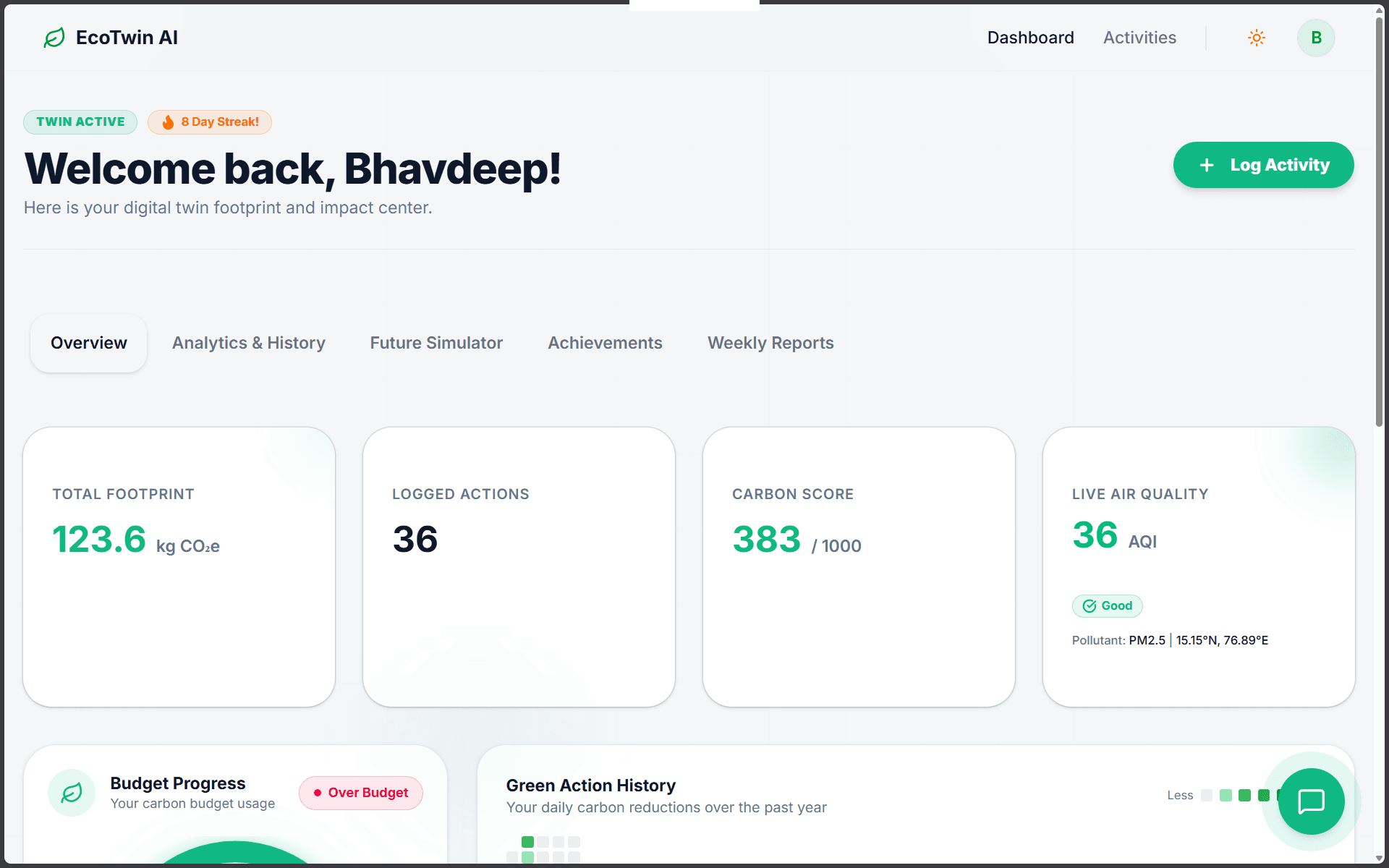The height and width of the screenshot is (868, 1389).
Task: Open the Weekly Reports tab
Action: pyautogui.click(x=770, y=343)
